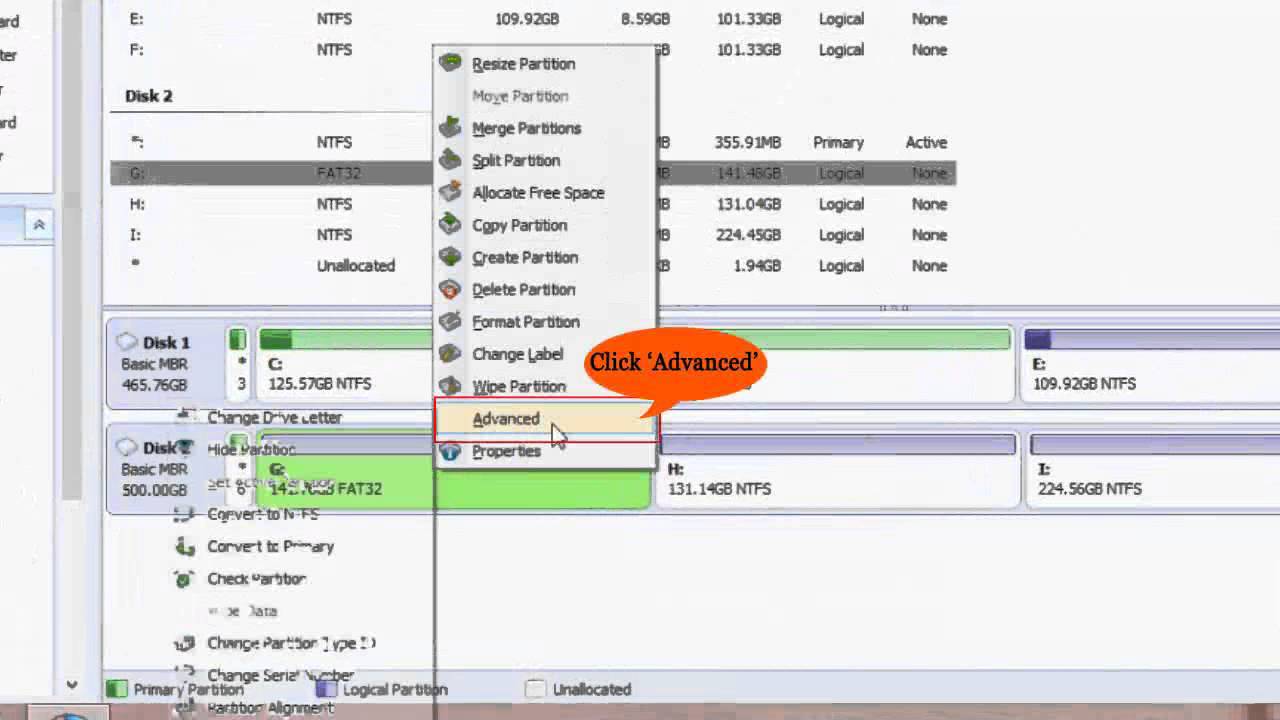The height and width of the screenshot is (720, 1280).
Task: Collapse the left sidebar panel chevron
Action: click(x=39, y=225)
